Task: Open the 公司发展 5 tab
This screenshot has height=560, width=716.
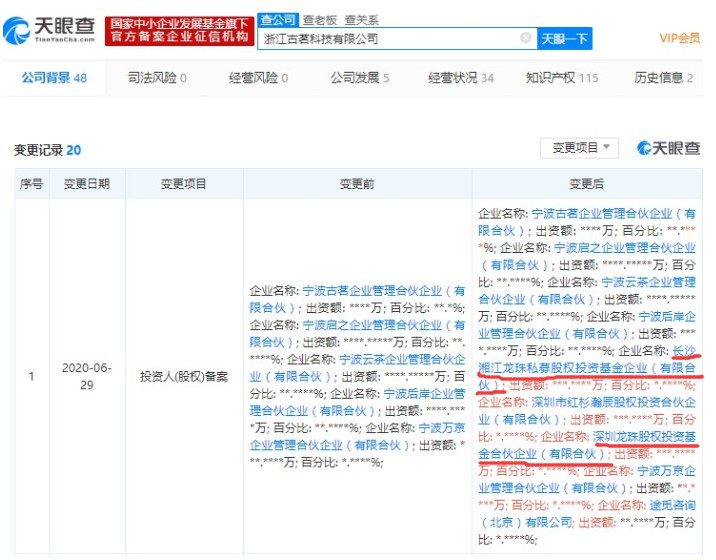Action: tap(360, 78)
